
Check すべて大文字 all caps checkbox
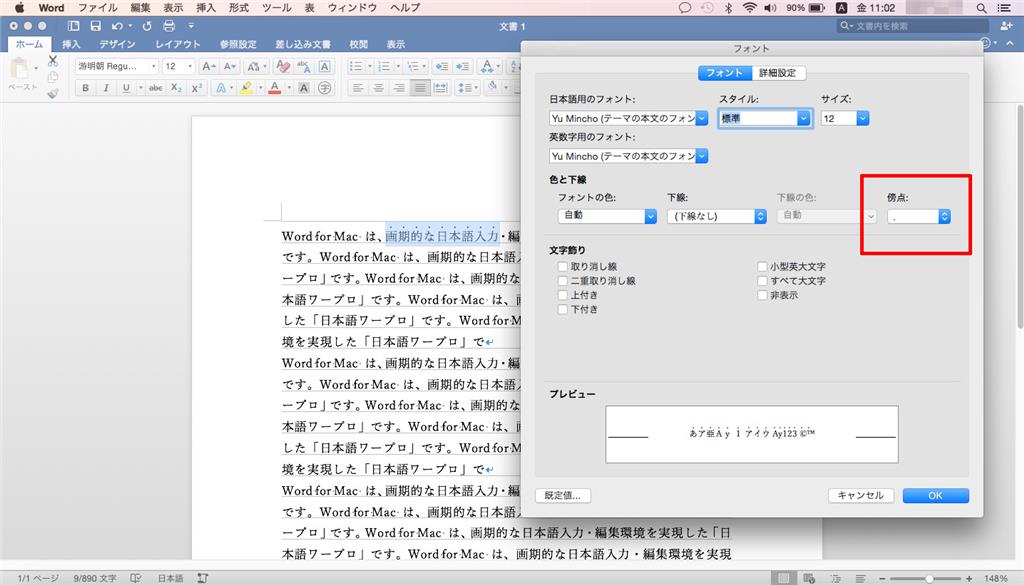(x=762, y=281)
